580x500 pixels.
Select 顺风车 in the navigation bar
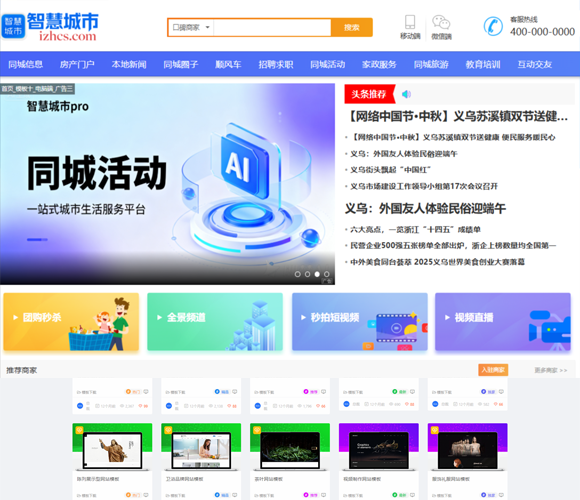tap(228, 64)
